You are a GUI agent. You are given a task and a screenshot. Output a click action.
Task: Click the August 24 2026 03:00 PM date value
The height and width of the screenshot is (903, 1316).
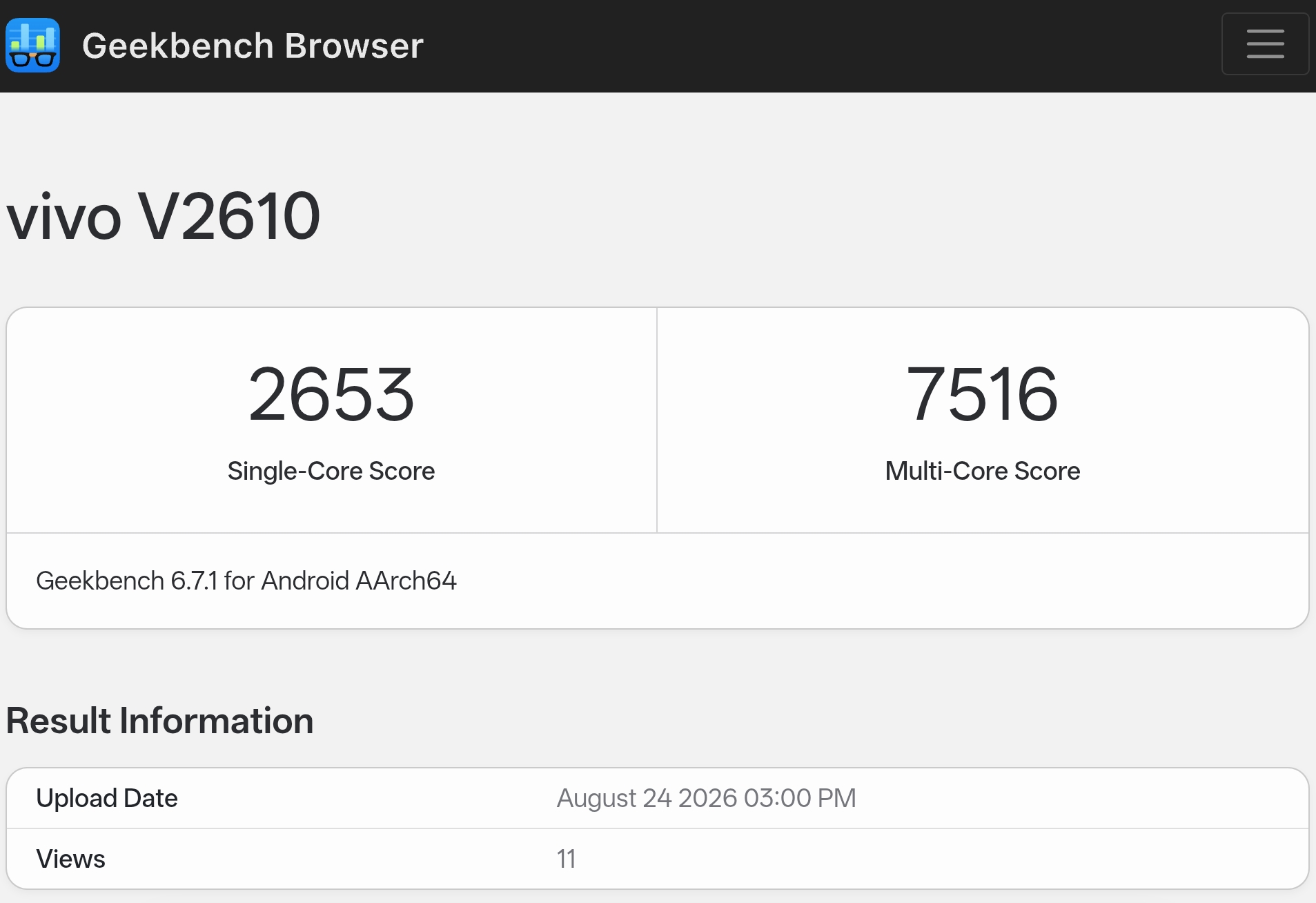(707, 798)
